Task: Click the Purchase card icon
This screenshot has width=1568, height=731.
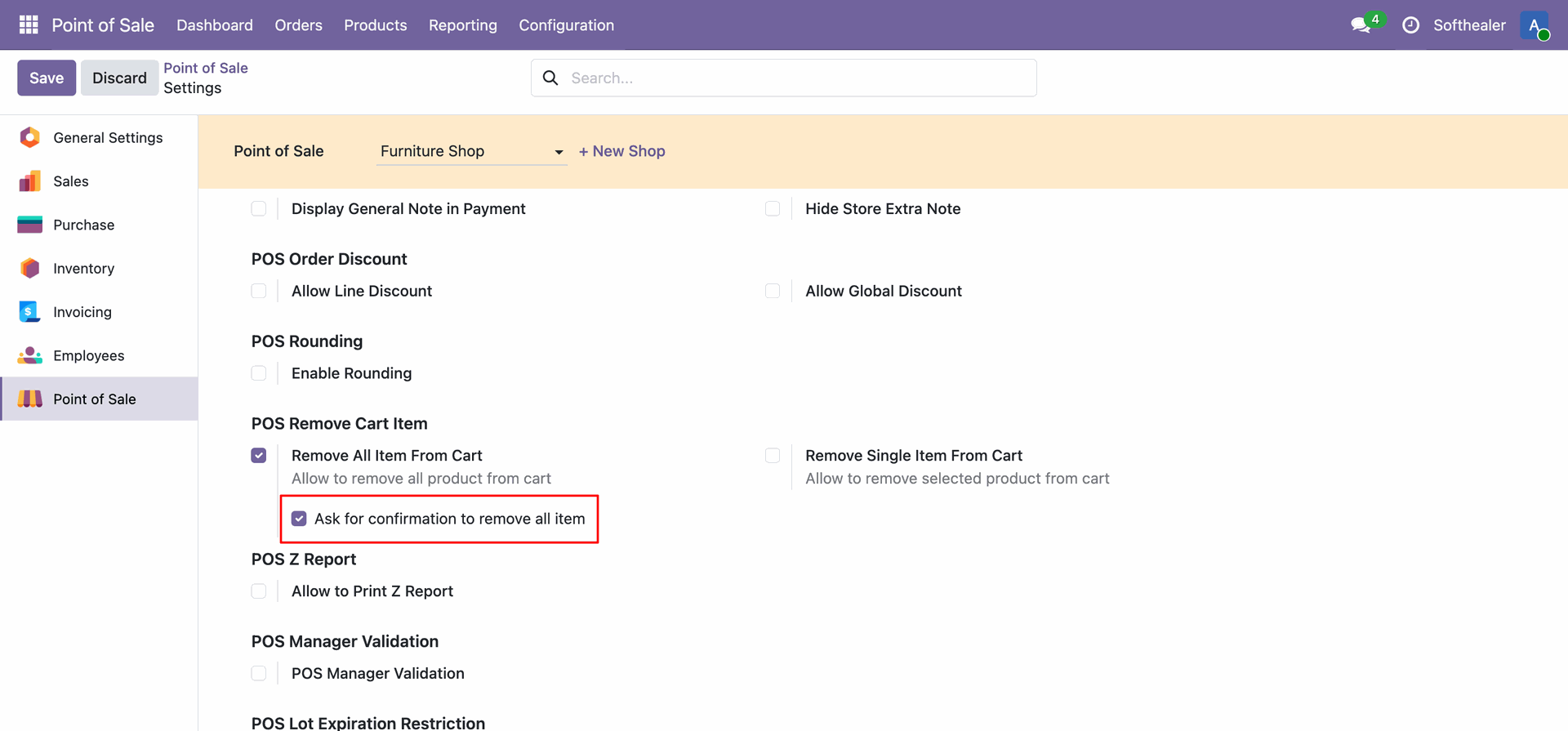Action: point(30,225)
